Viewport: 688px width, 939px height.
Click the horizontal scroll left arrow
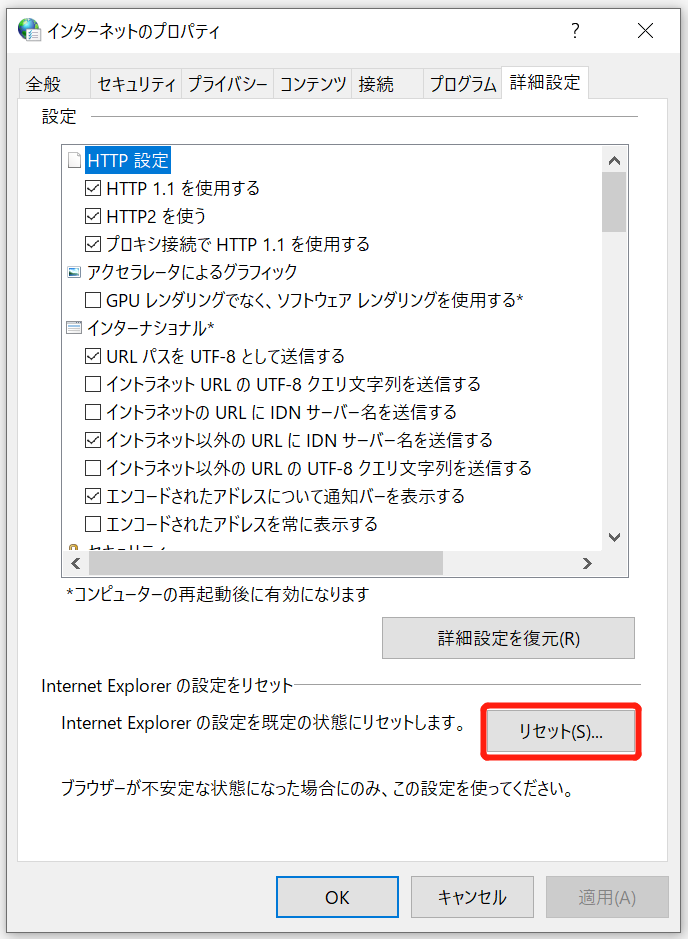(75, 564)
